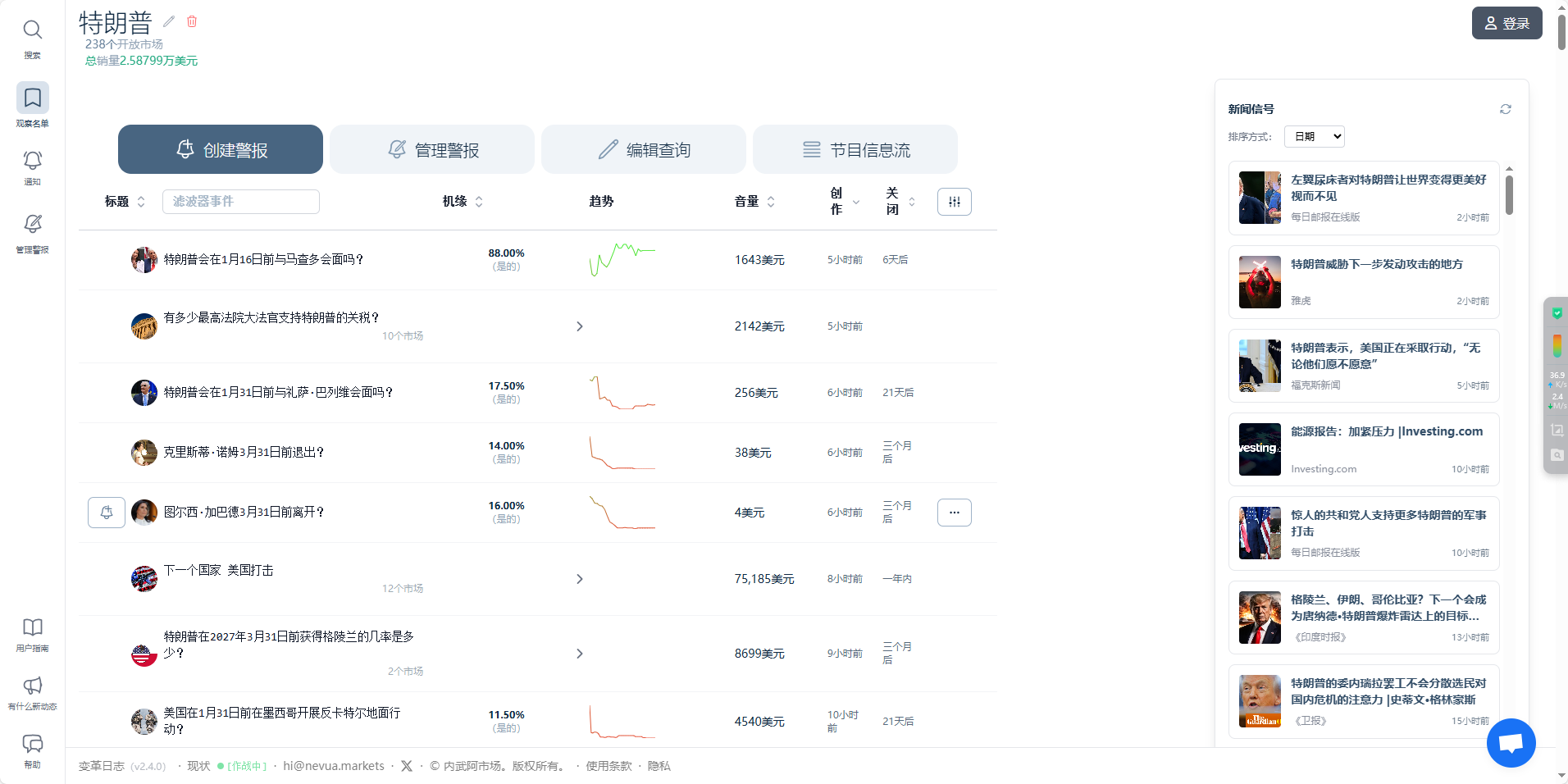Viewport: 1568px width, 784px height.
Task: Open the blue chat support bubble
Action: click(x=1511, y=743)
